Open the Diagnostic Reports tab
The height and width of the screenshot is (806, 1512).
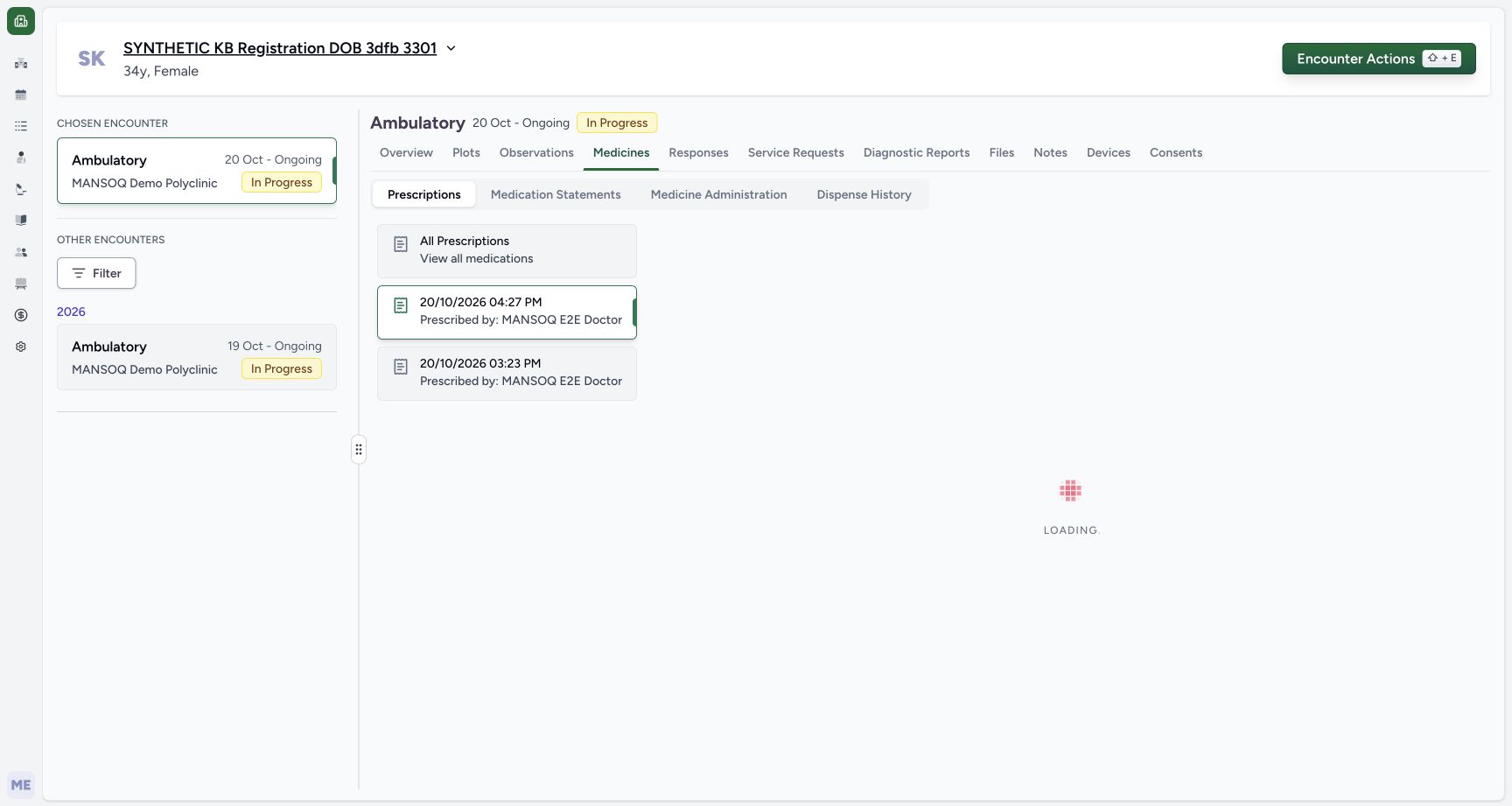coord(916,152)
